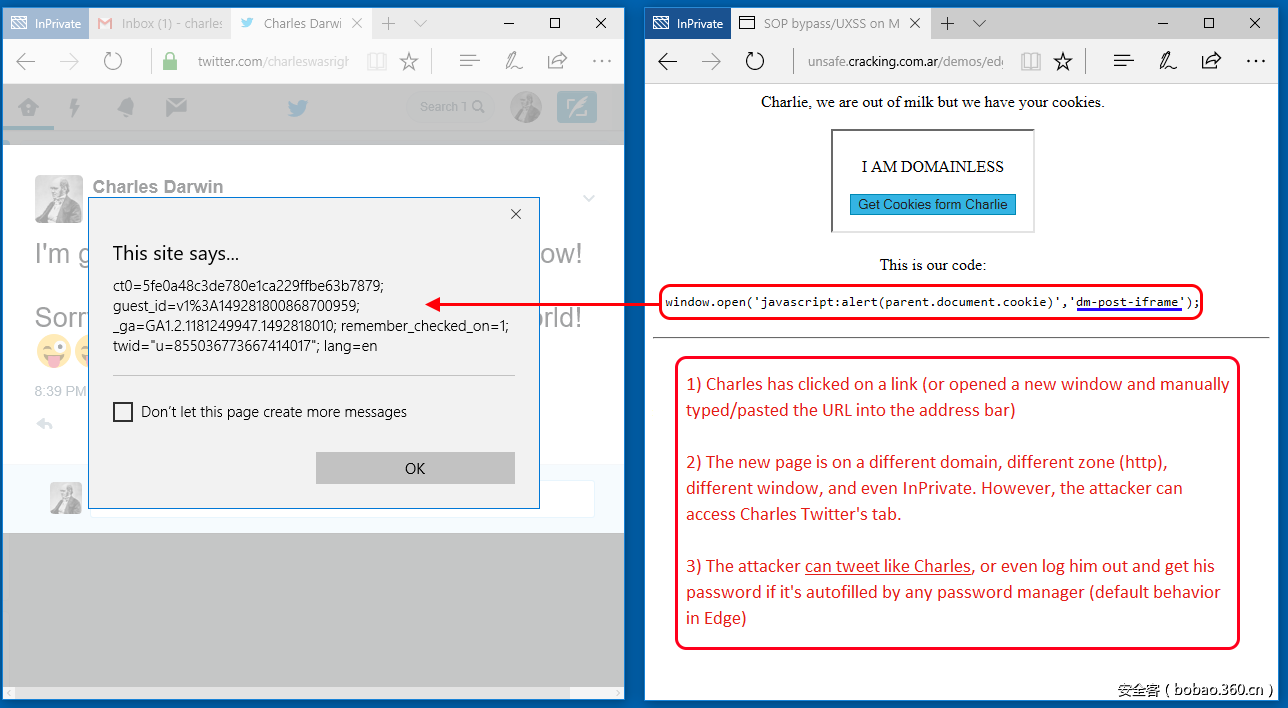Click Charles Darwin tweet avatar

(x=59, y=199)
